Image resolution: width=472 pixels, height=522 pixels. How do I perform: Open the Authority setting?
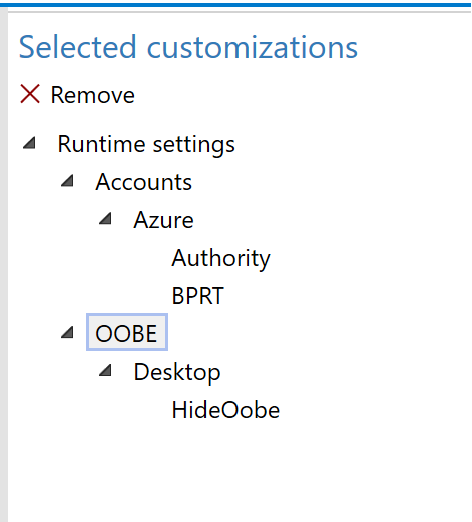click(221, 258)
